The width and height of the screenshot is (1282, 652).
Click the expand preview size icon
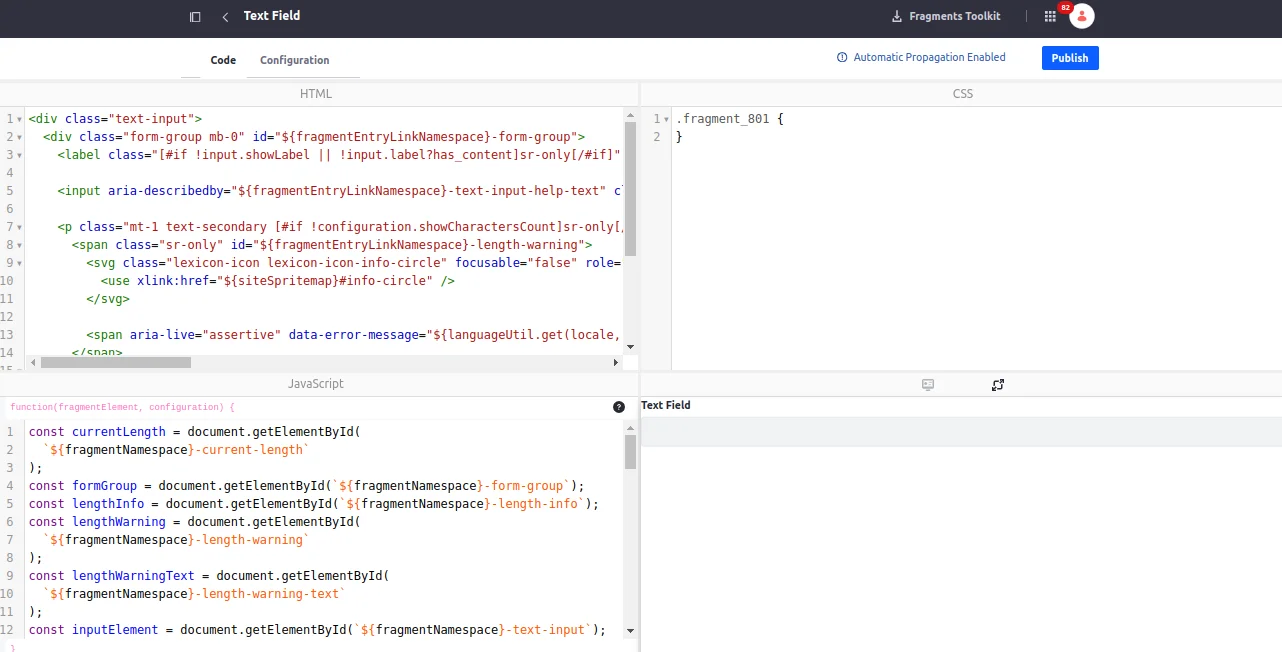tap(998, 385)
